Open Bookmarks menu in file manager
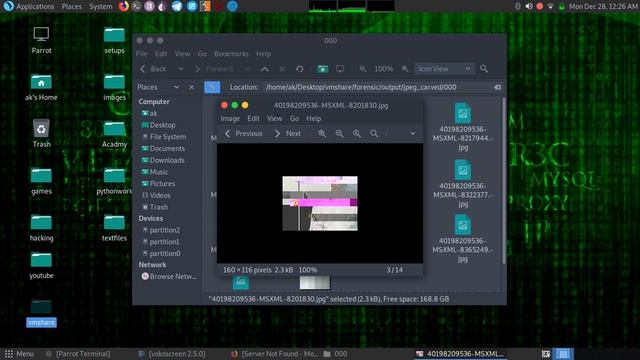The image size is (640, 360). (x=231, y=54)
